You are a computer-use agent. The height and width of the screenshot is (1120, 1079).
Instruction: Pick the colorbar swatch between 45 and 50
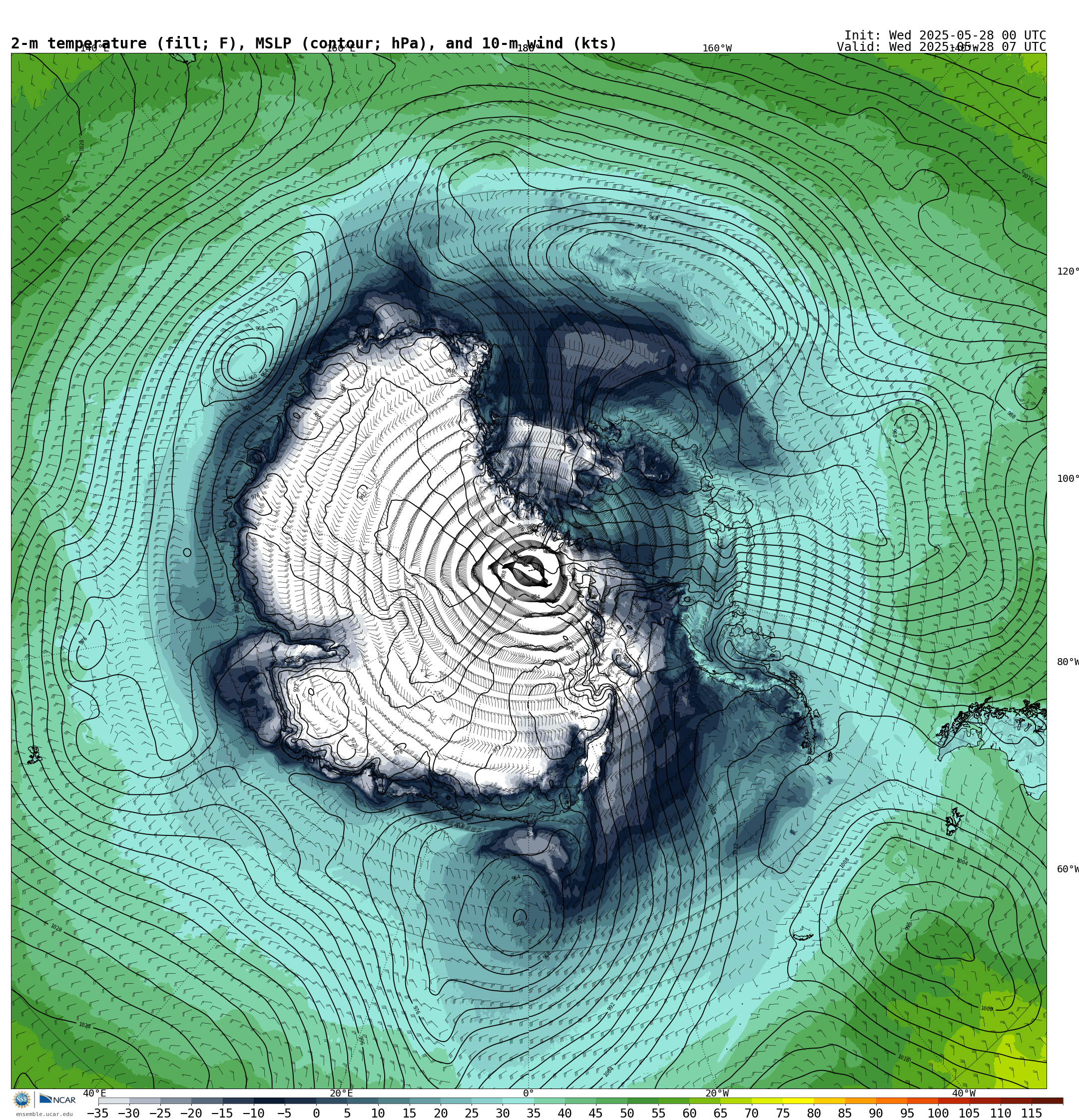612,1101
